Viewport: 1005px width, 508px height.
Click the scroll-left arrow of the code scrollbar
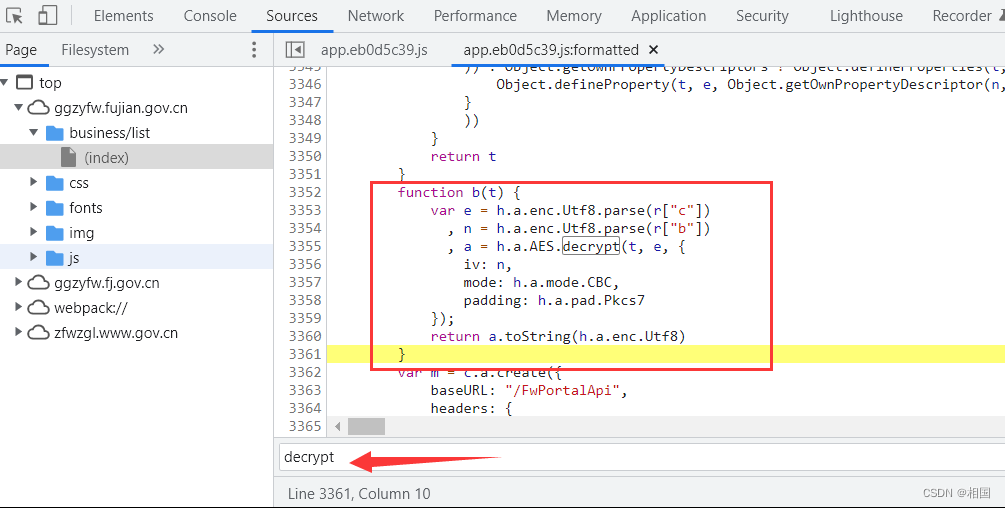[338, 427]
